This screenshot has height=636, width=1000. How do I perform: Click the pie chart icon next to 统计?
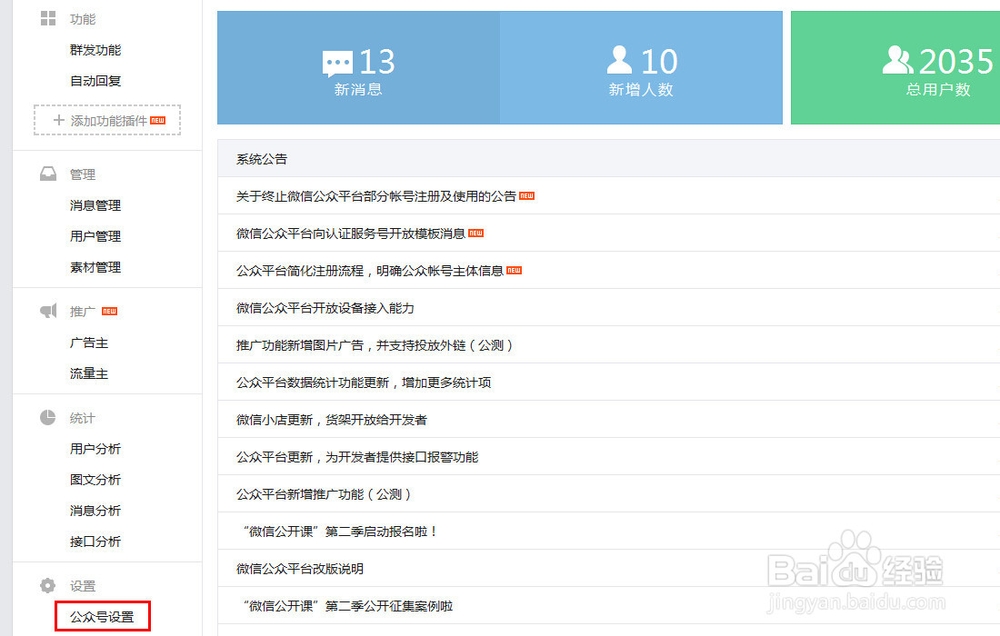point(47,417)
